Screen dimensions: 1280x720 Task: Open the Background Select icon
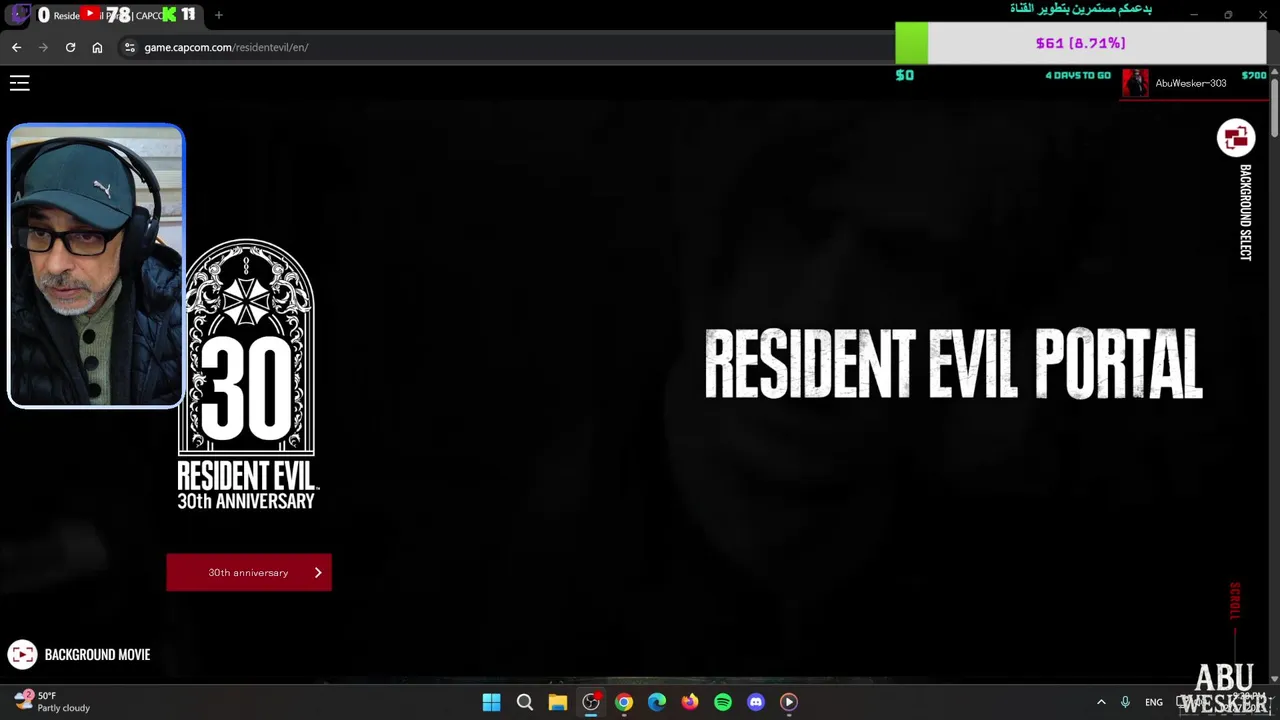1235,138
